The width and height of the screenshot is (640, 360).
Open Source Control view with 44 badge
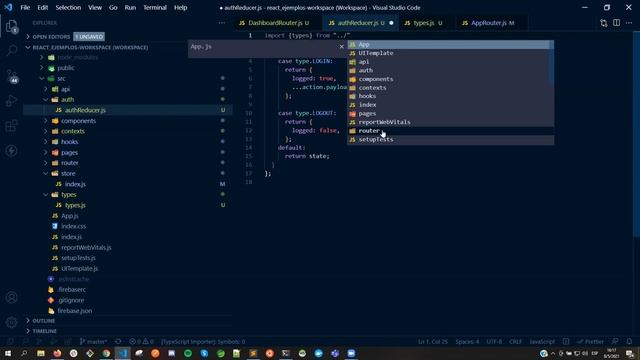coord(12,76)
